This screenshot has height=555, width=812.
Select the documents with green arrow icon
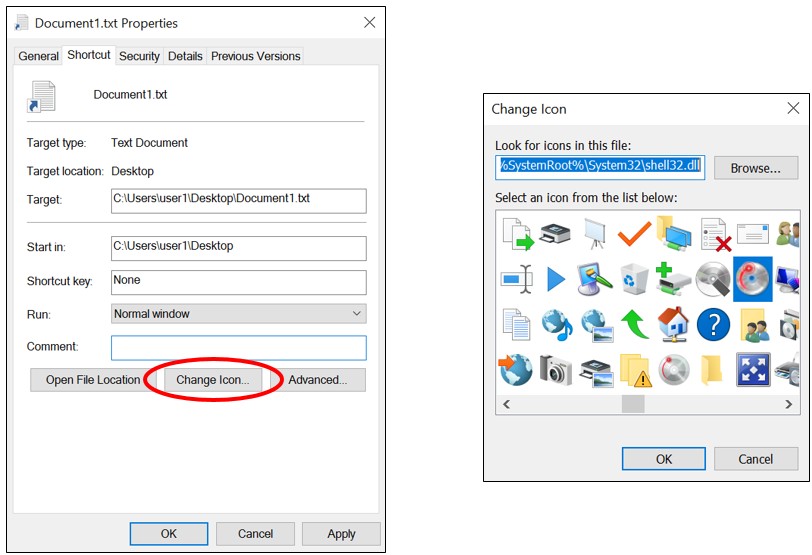click(x=517, y=234)
